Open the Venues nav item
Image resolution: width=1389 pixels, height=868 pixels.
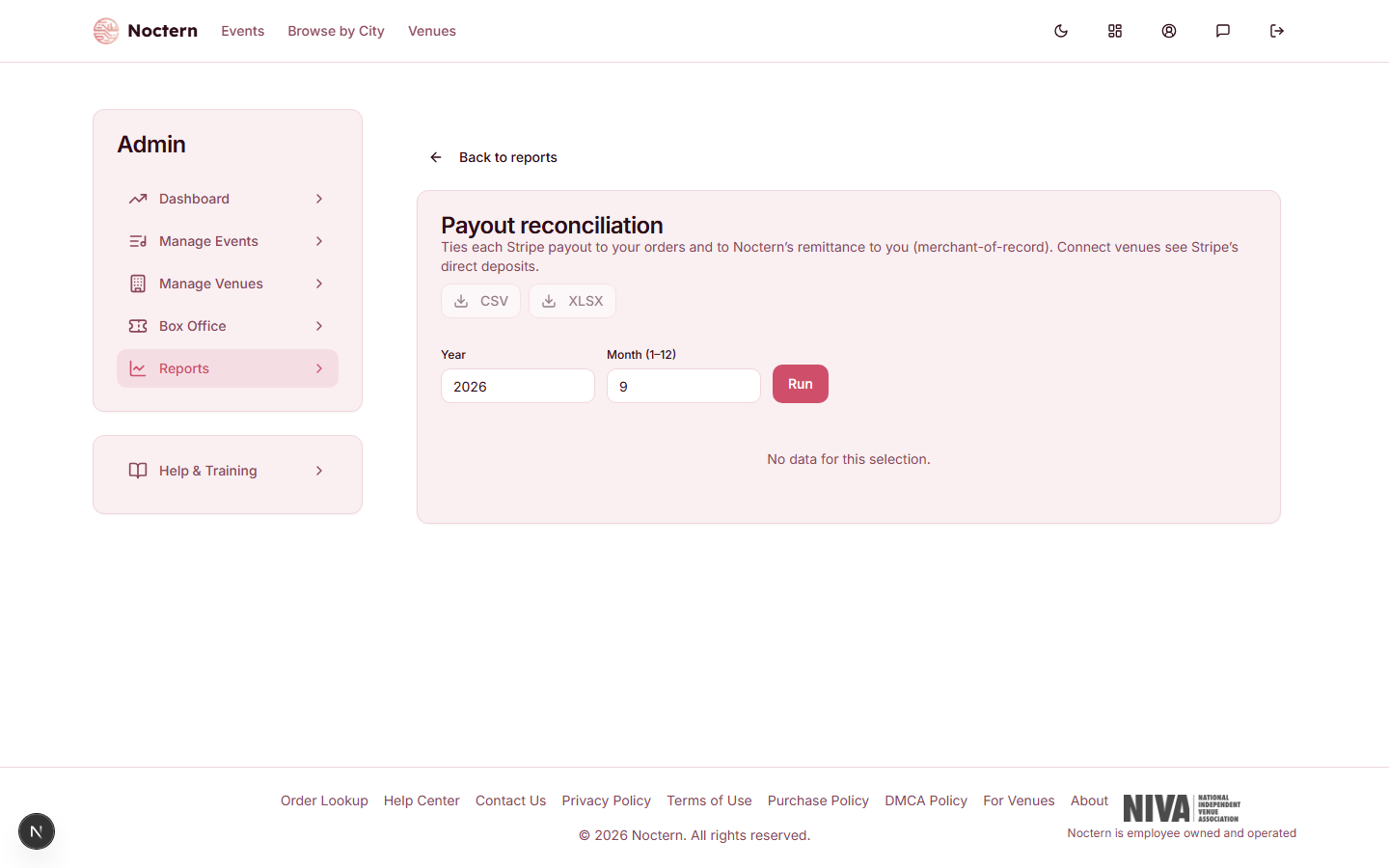coord(432,31)
